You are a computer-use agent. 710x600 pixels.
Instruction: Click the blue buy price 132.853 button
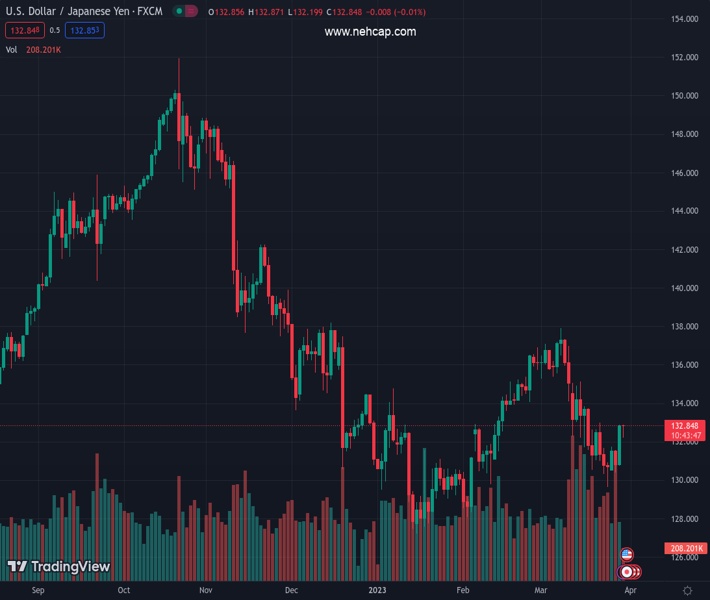86,30
